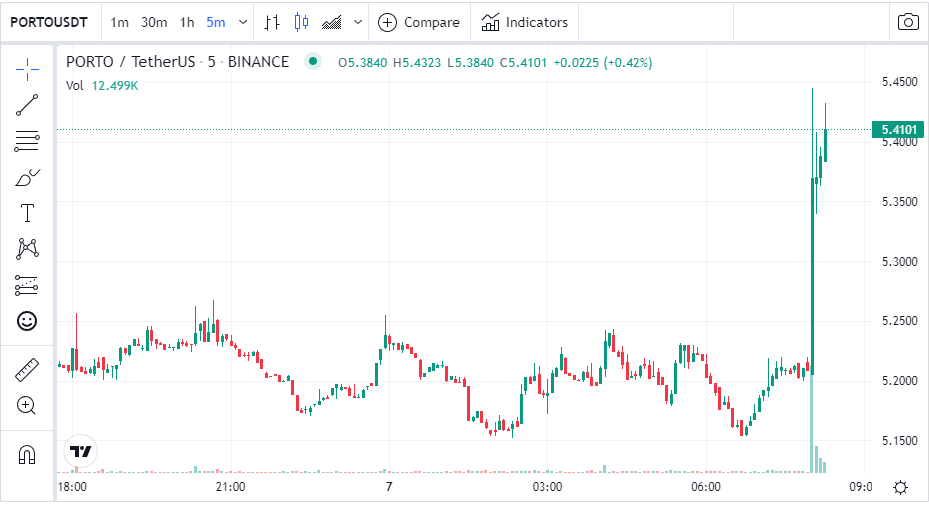This screenshot has height=505, width=929.
Task: Toggle magnet snap mode
Action: pos(27,455)
